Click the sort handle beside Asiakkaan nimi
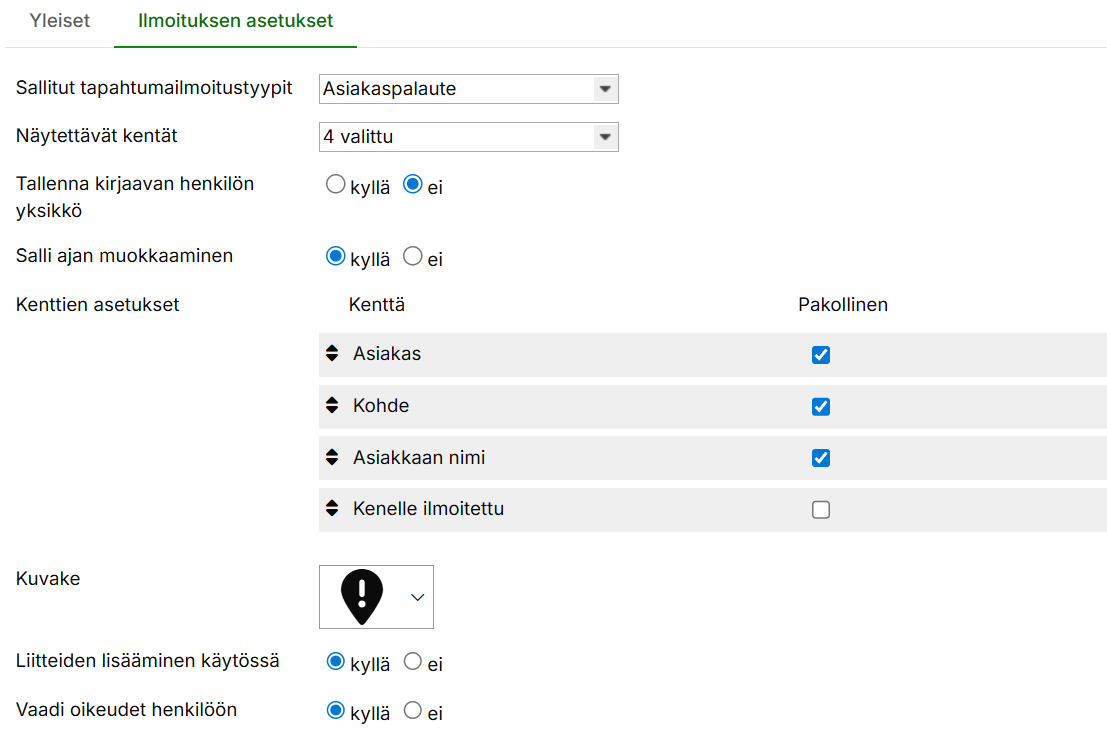Viewport: 1107px width, 732px height. 332,458
